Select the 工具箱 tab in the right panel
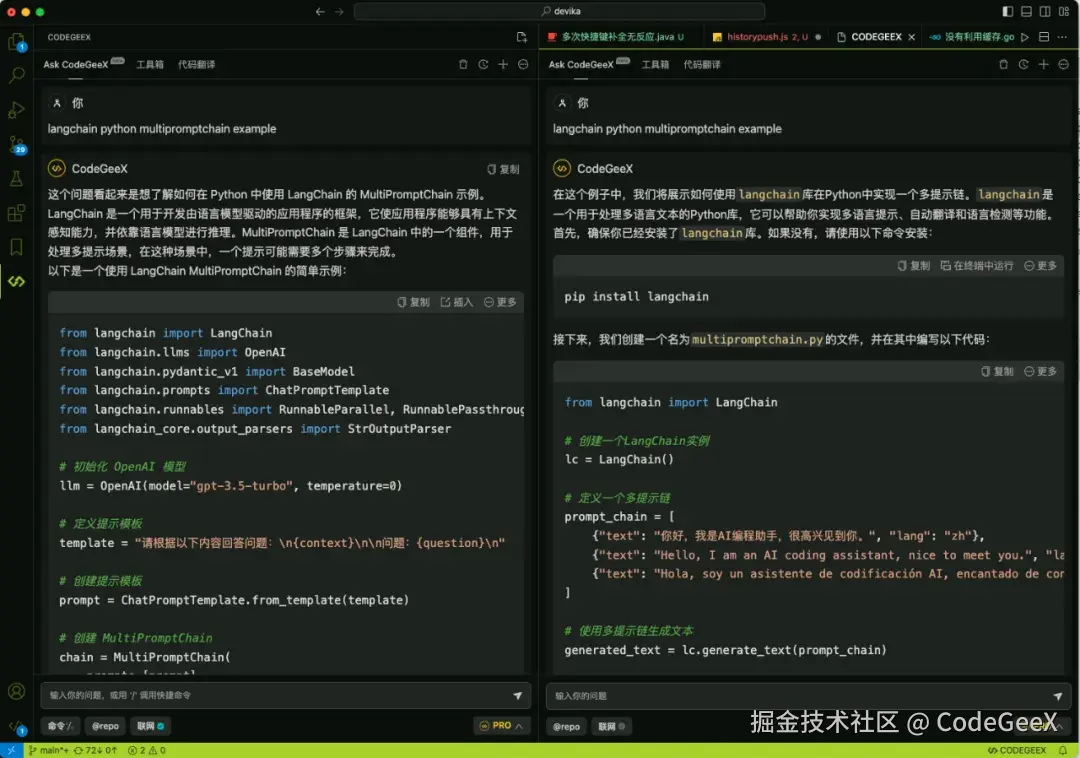This screenshot has width=1080, height=758. 655,65
